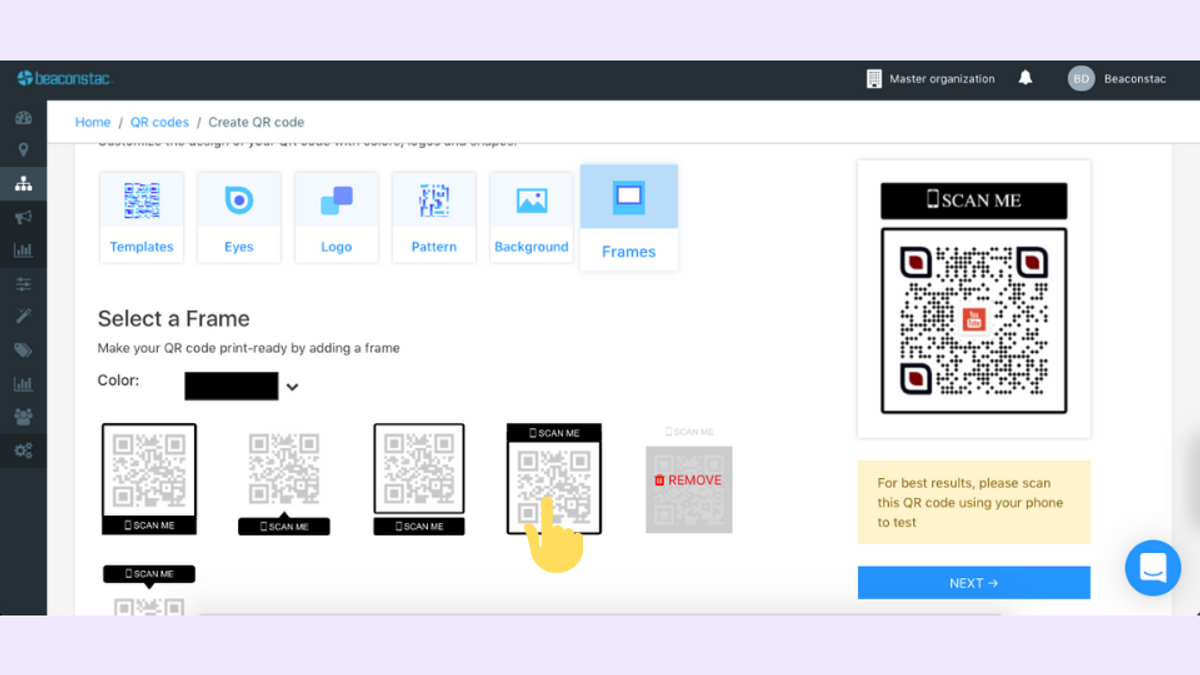Viewport: 1200px width, 675px height.
Task: Open the gears settings sidebar icon
Action: (23, 450)
